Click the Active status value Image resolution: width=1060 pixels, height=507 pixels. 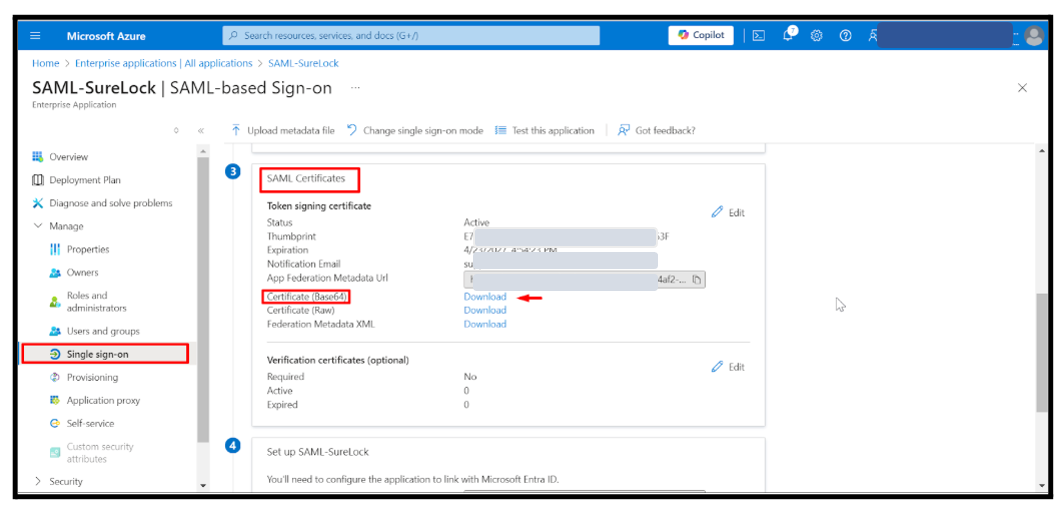[x=477, y=222]
